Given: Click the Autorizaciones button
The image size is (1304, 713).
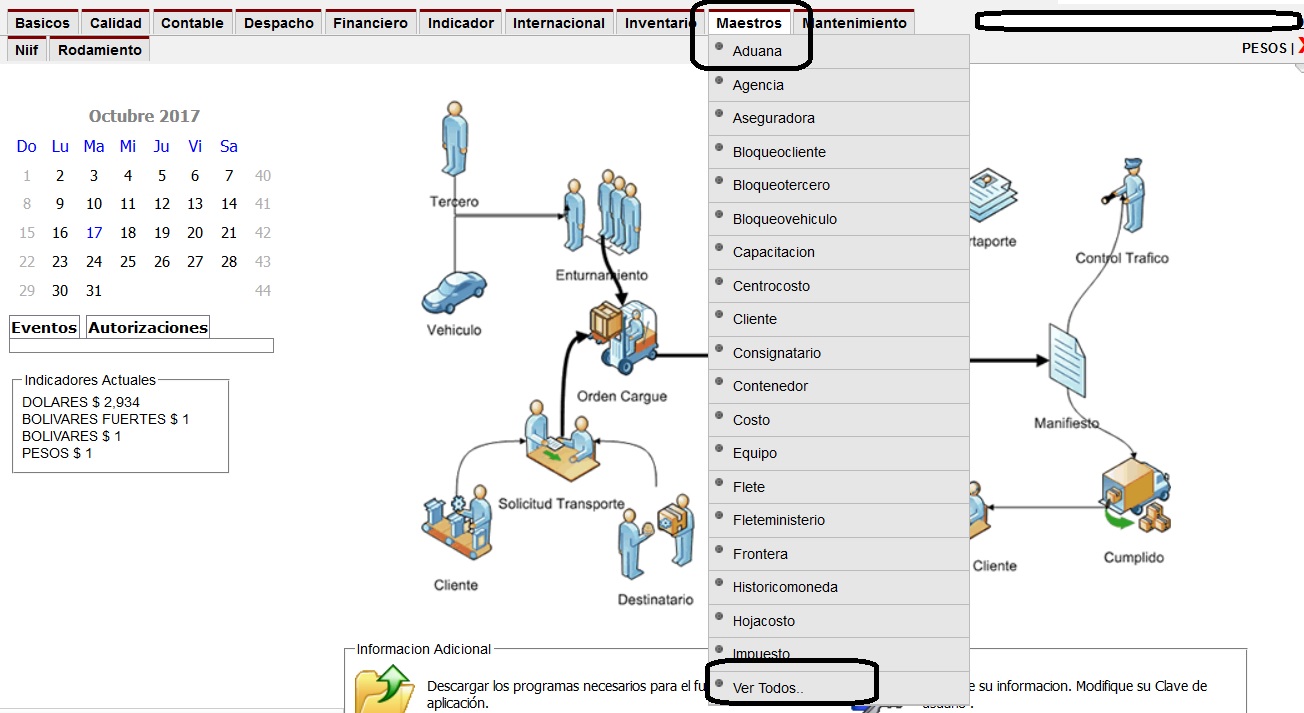Looking at the screenshot, I should 148,327.
